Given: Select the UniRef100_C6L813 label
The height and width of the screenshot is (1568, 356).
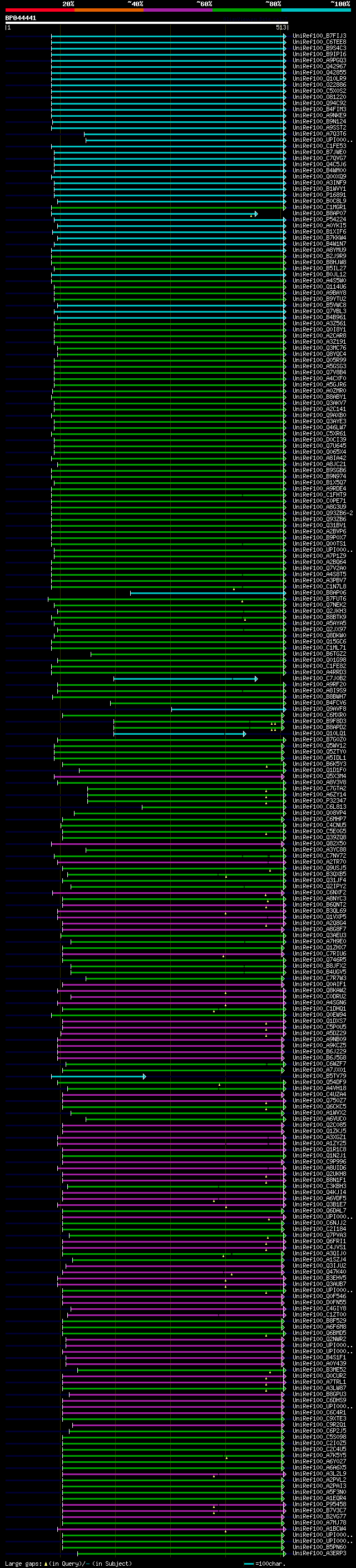Looking at the screenshot, I should click(319, 807).
